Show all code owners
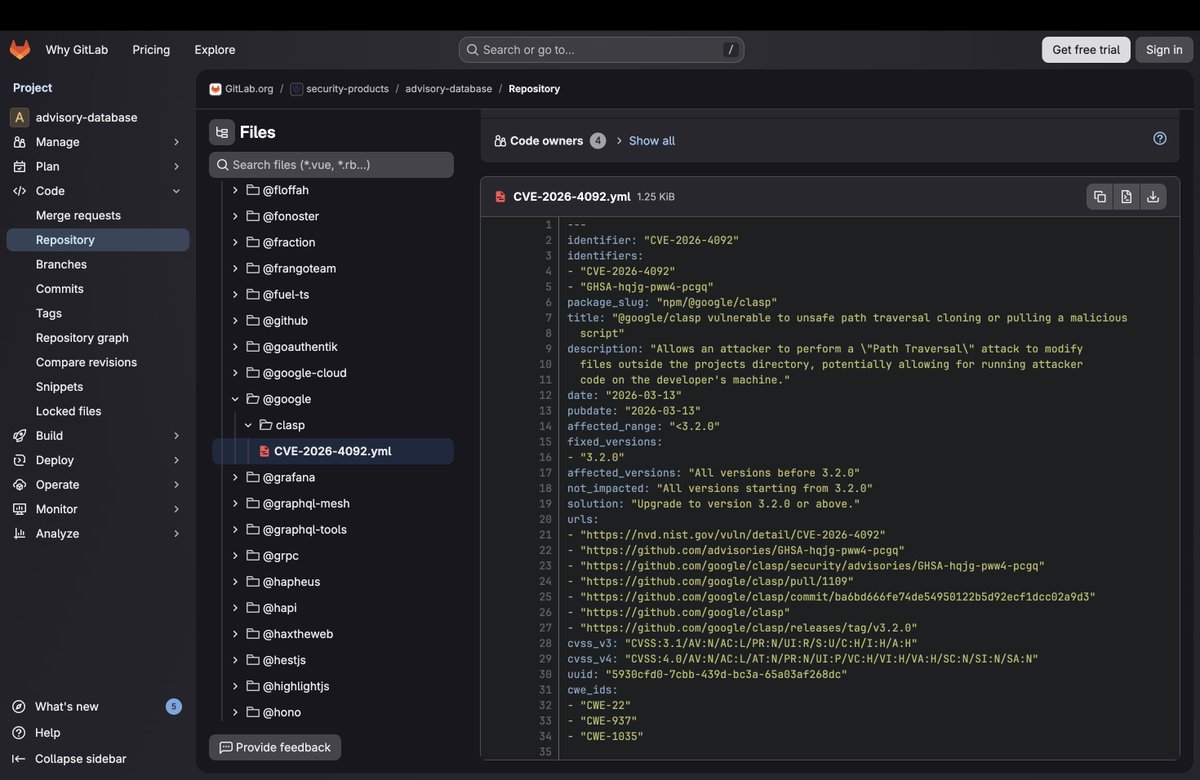 pyautogui.click(x=652, y=141)
